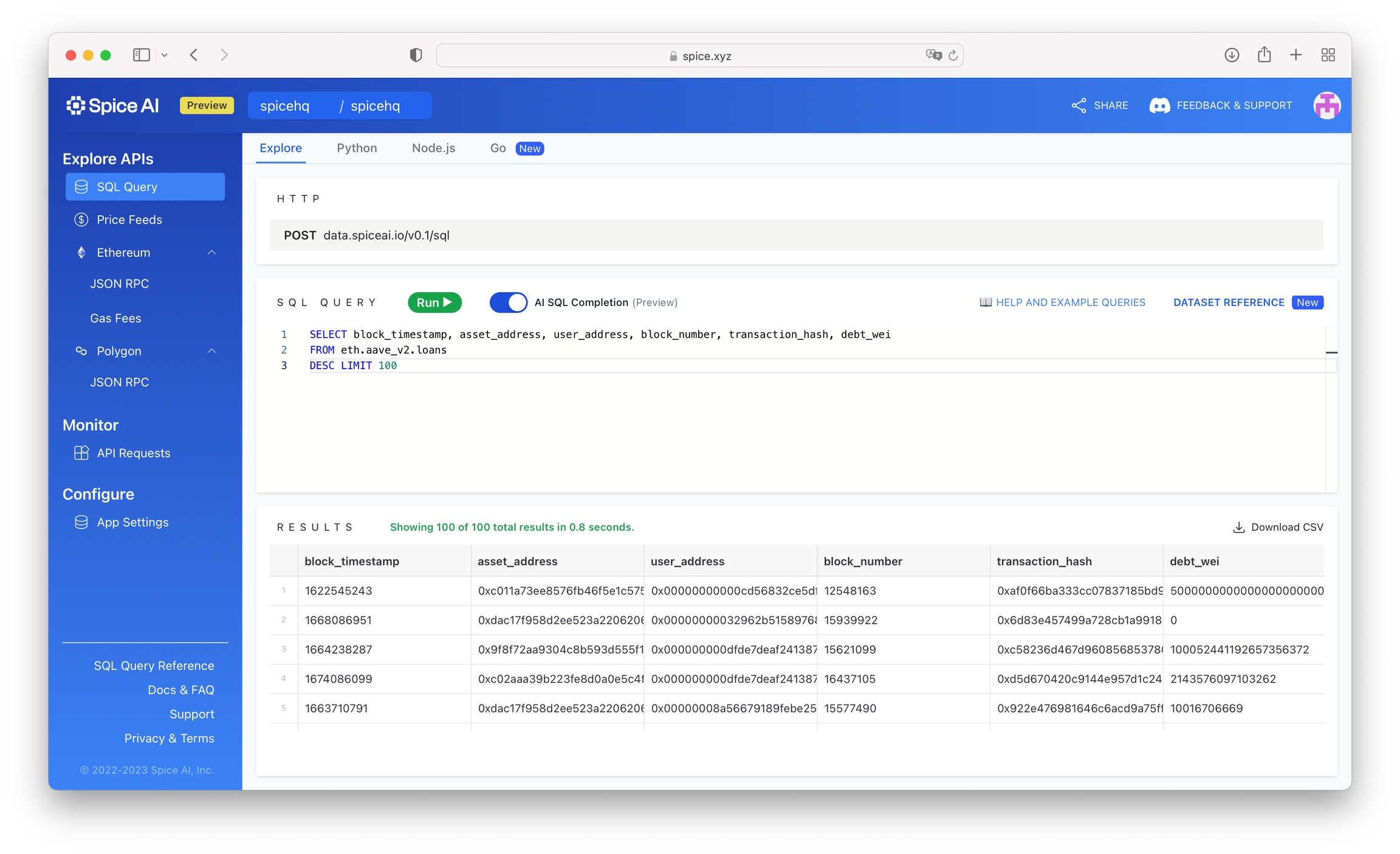The height and width of the screenshot is (854, 1400).
Task: Toggle AI SQL Completion switch off
Action: click(x=509, y=302)
